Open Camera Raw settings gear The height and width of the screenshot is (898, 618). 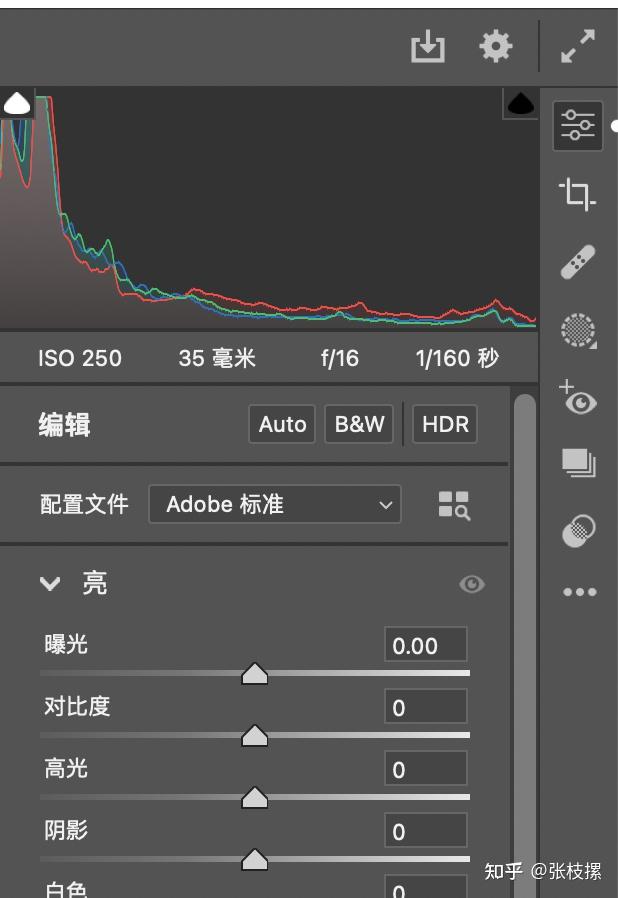(x=494, y=46)
